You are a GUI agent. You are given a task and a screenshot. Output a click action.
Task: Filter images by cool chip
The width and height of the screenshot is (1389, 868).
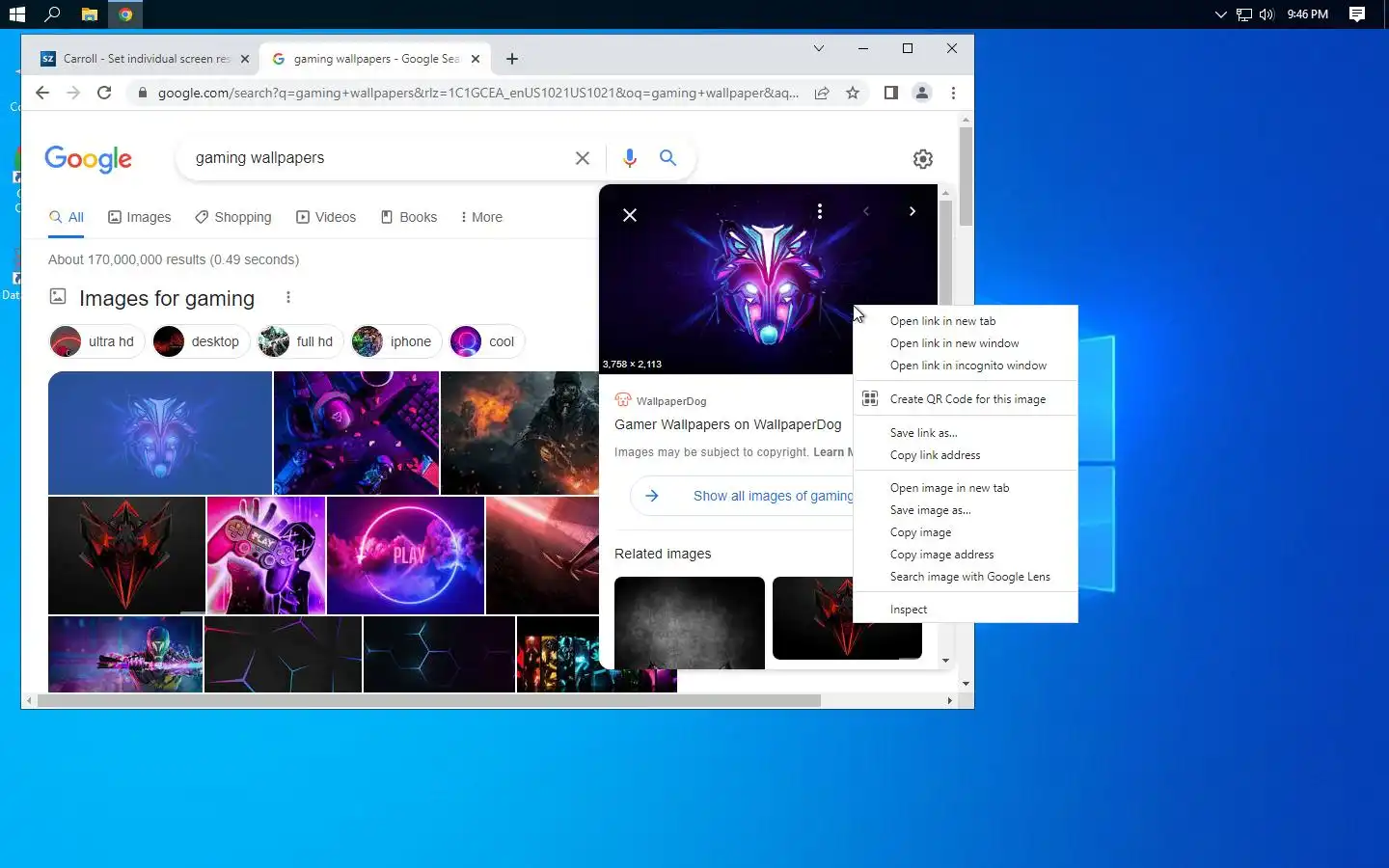tap(487, 341)
